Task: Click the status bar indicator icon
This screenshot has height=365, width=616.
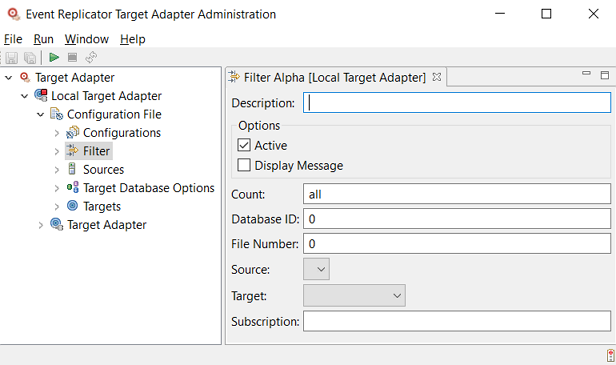Action: (x=610, y=355)
